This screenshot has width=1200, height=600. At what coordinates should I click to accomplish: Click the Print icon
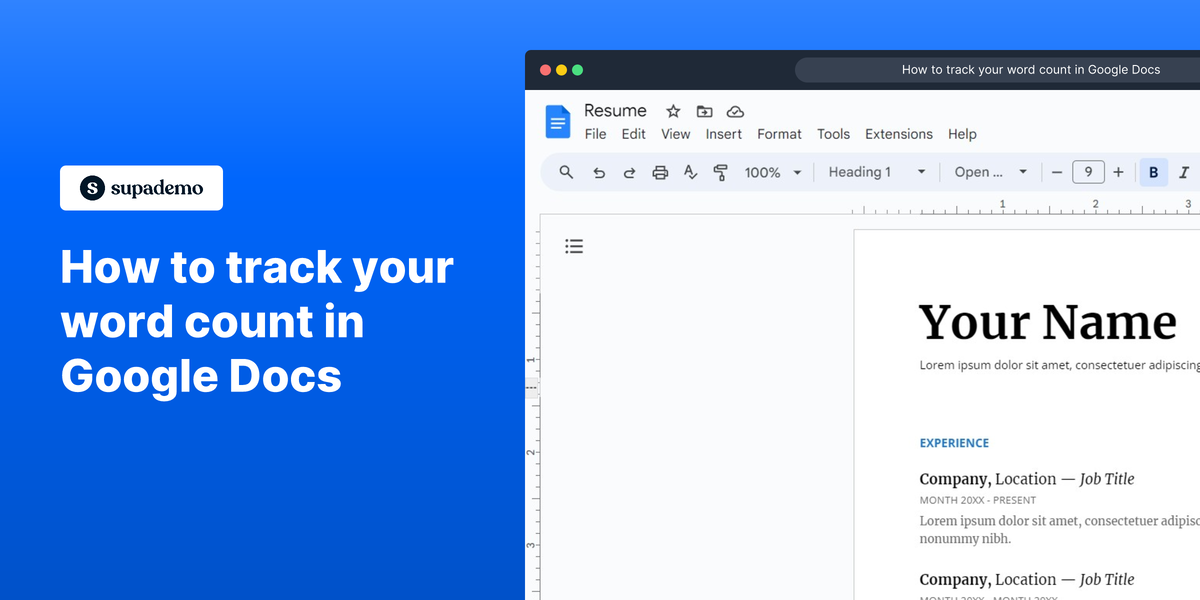coord(660,172)
